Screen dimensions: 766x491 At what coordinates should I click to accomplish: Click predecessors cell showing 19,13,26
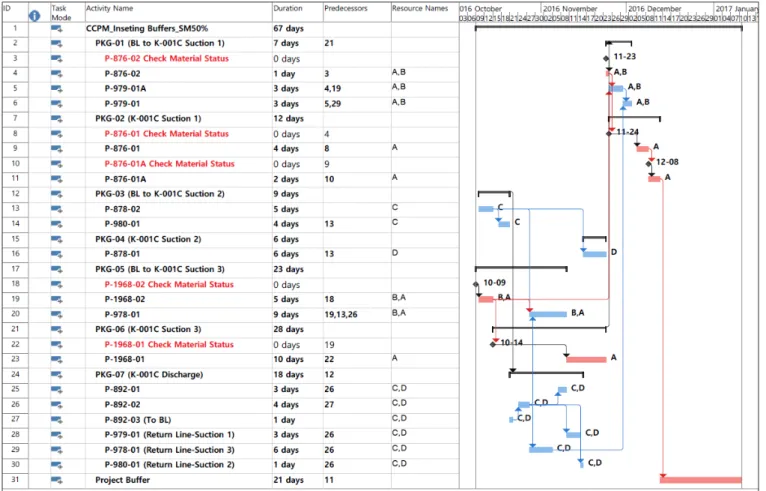click(x=341, y=315)
